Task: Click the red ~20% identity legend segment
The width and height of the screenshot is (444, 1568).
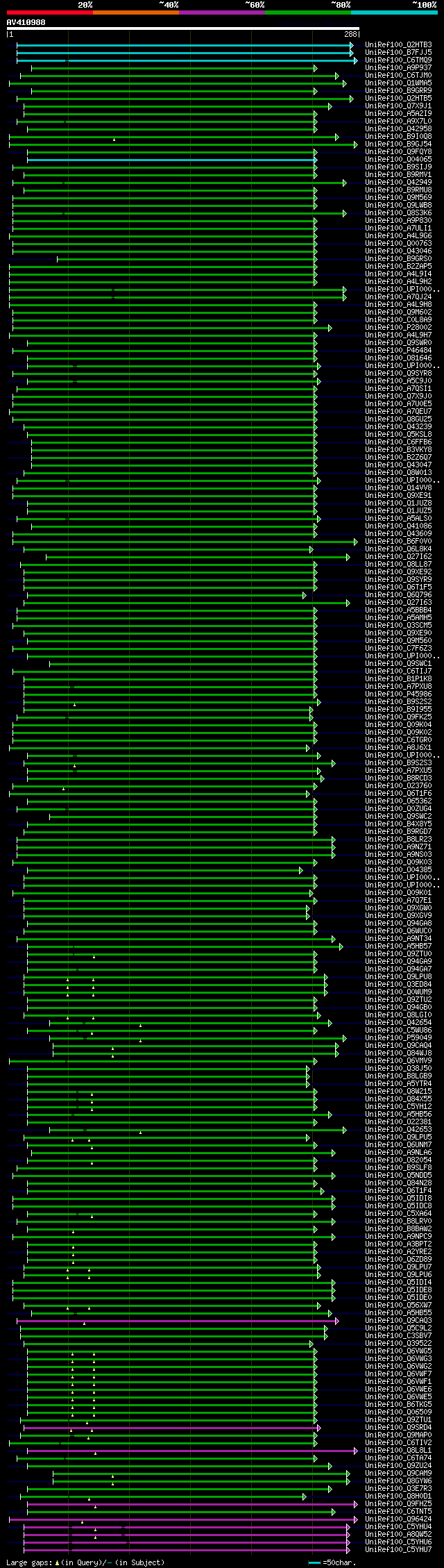Action: [49, 12]
